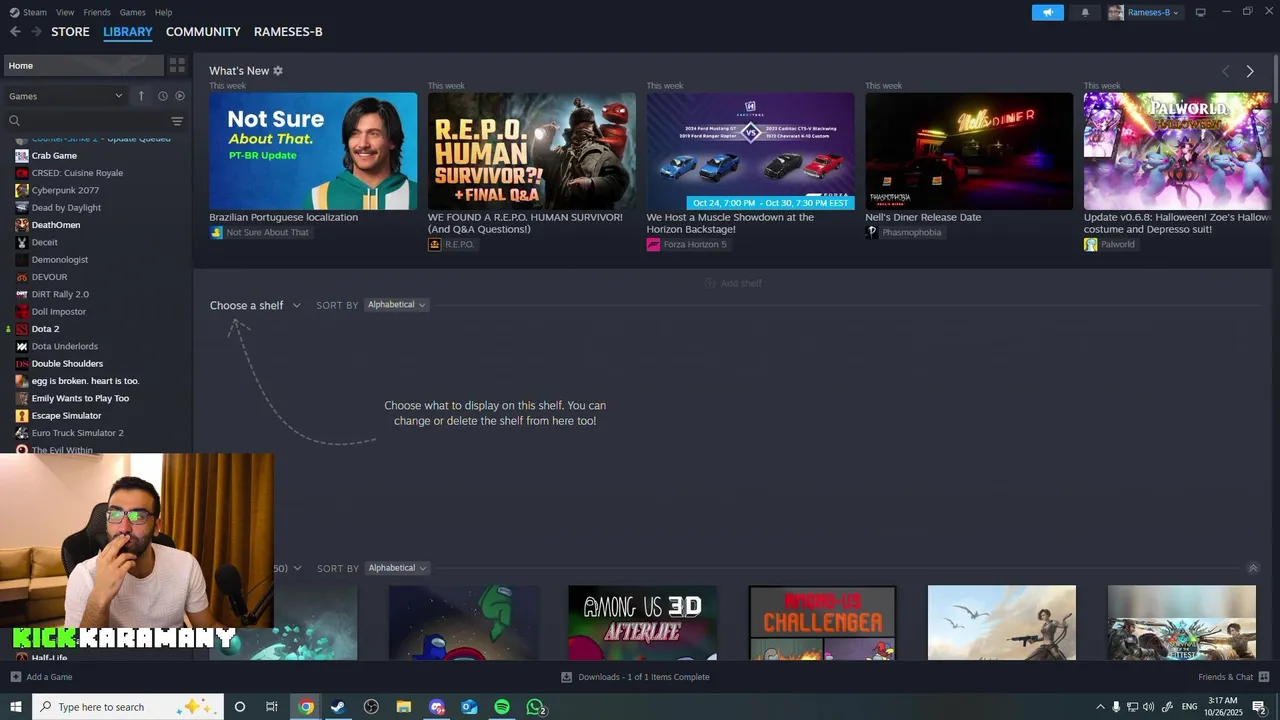Toggle ready-to-play filter icon
Viewport: 1280px width, 720px height.
click(x=180, y=96)
